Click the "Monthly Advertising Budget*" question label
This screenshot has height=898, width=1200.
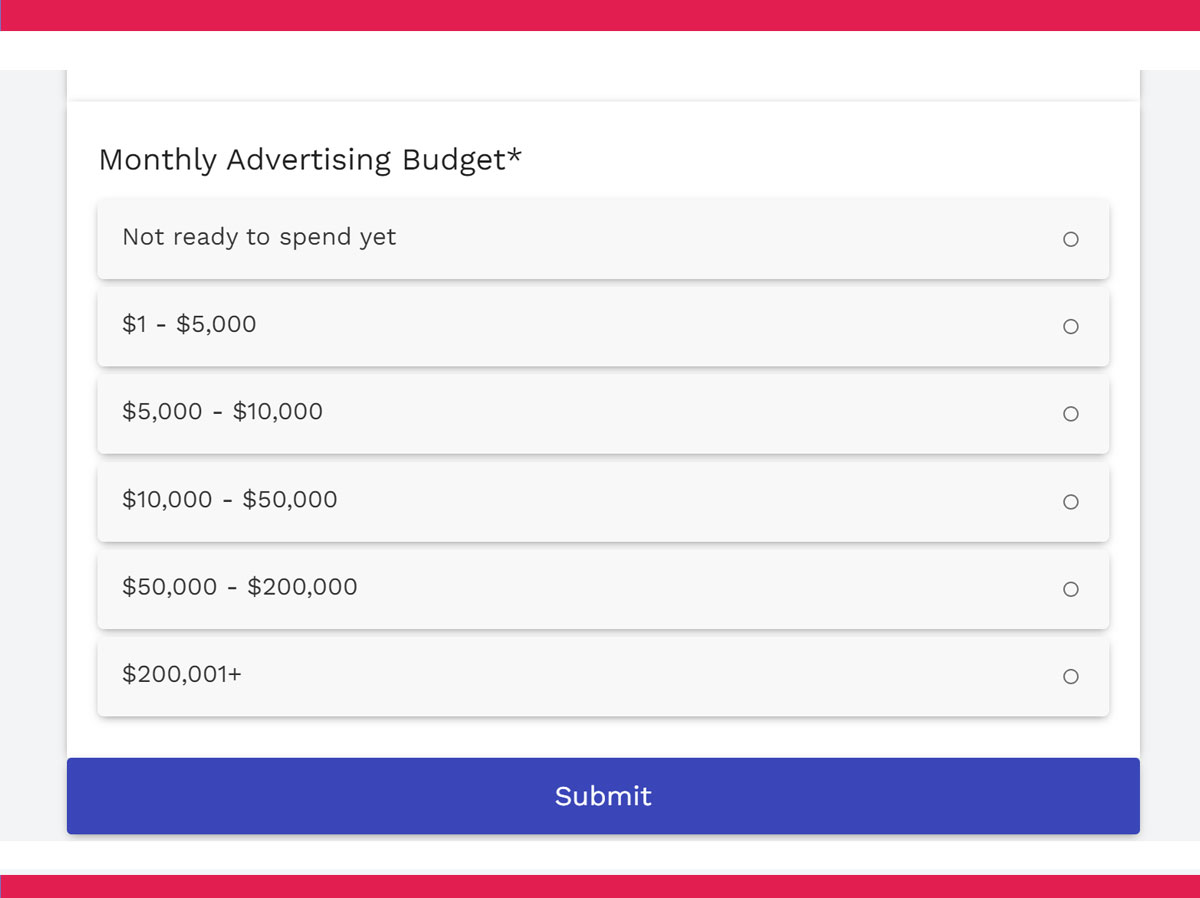310,159
